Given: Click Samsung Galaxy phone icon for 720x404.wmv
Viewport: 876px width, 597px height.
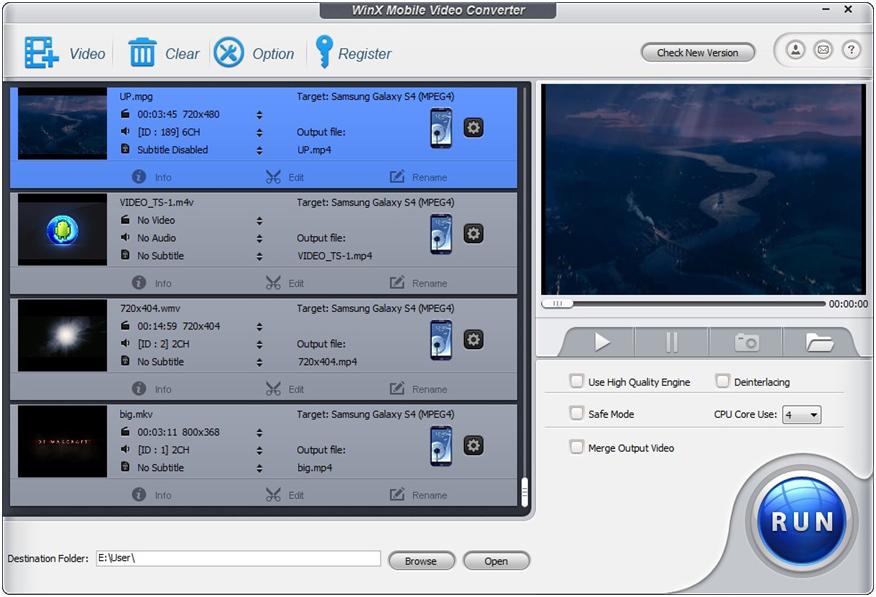Looking at the screenshot, I should [441, 340].
